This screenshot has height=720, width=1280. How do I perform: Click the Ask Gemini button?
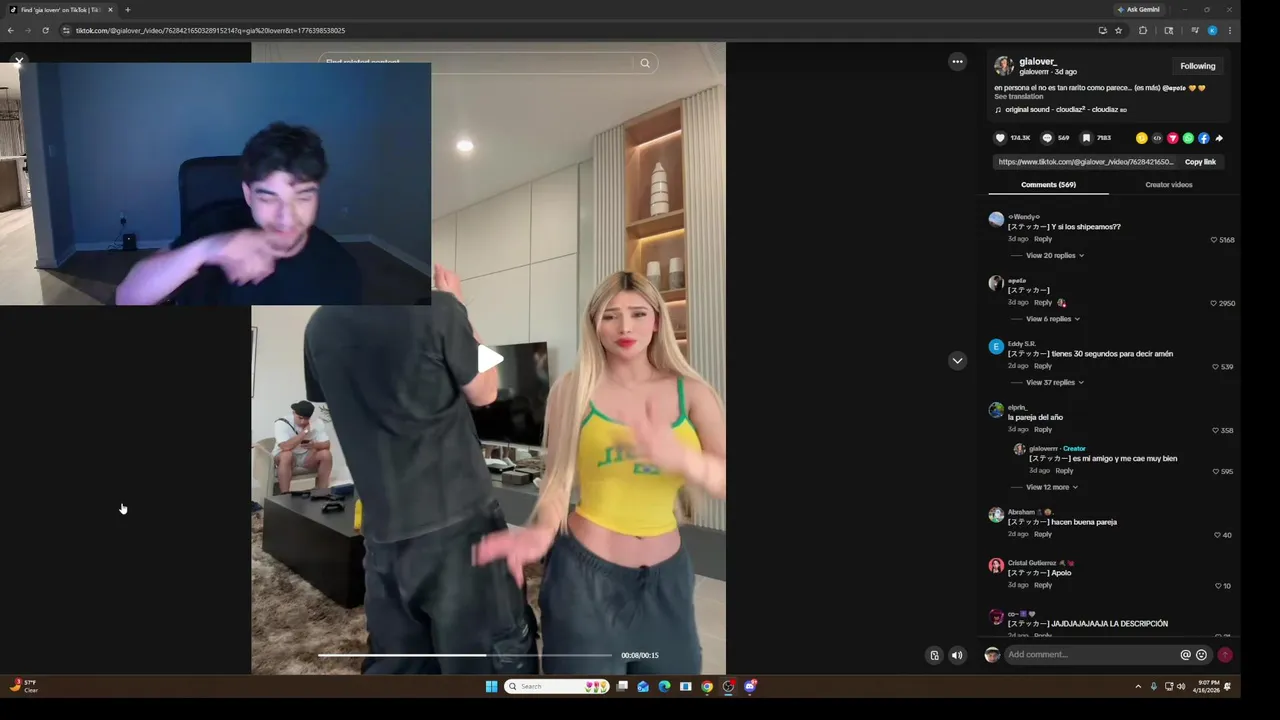1139,10
